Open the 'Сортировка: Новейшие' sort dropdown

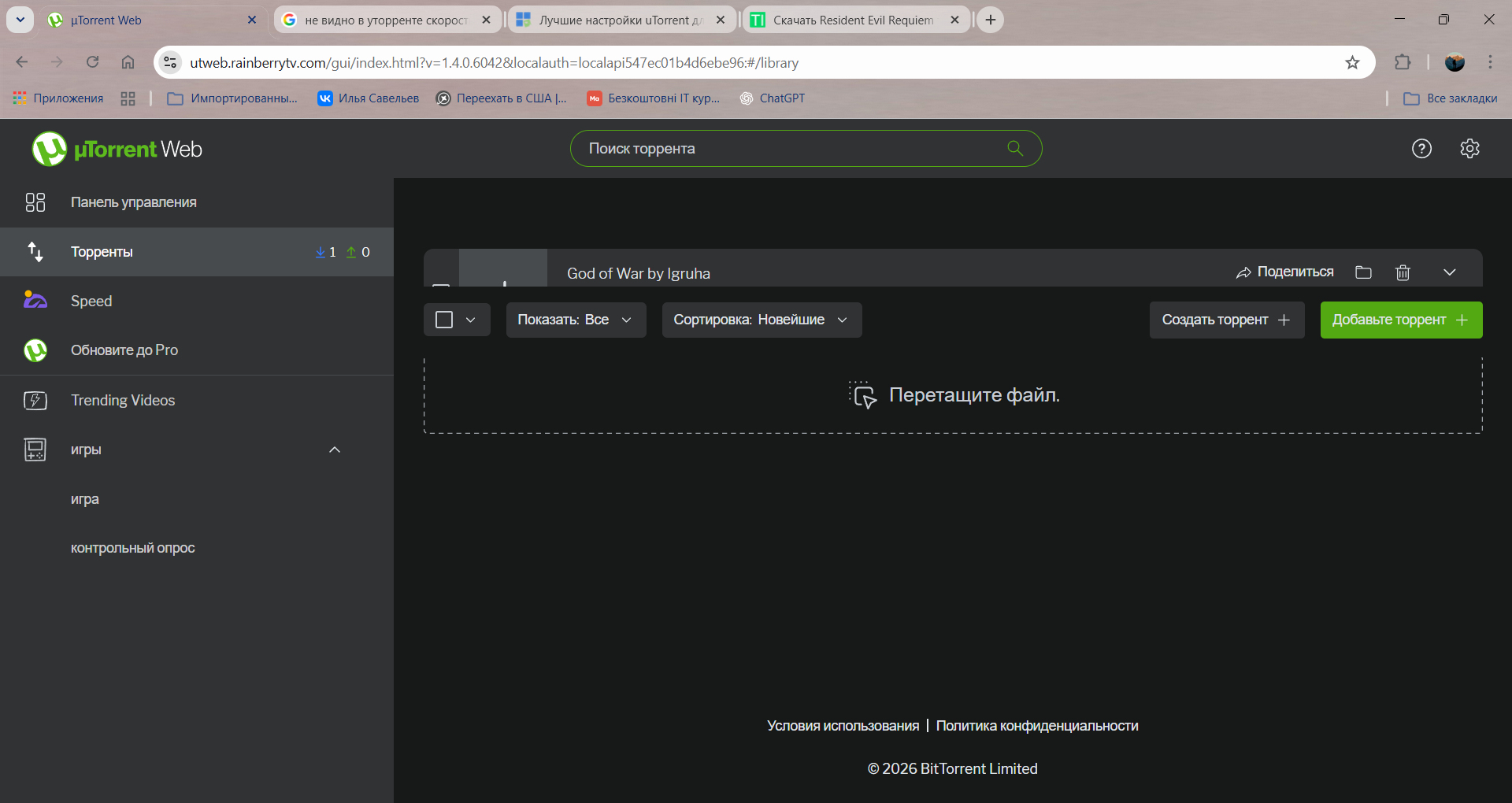762,320
